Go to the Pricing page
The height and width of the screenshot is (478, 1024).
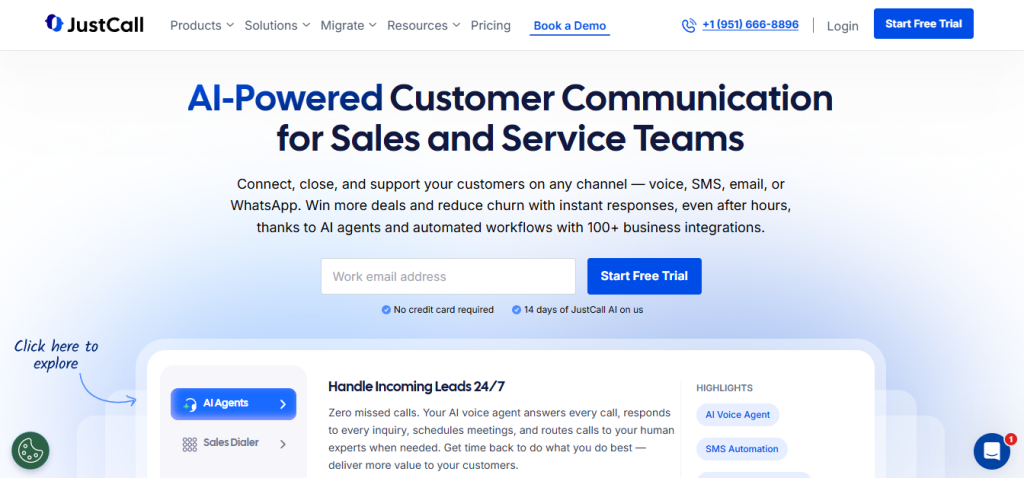pos(490,25)
